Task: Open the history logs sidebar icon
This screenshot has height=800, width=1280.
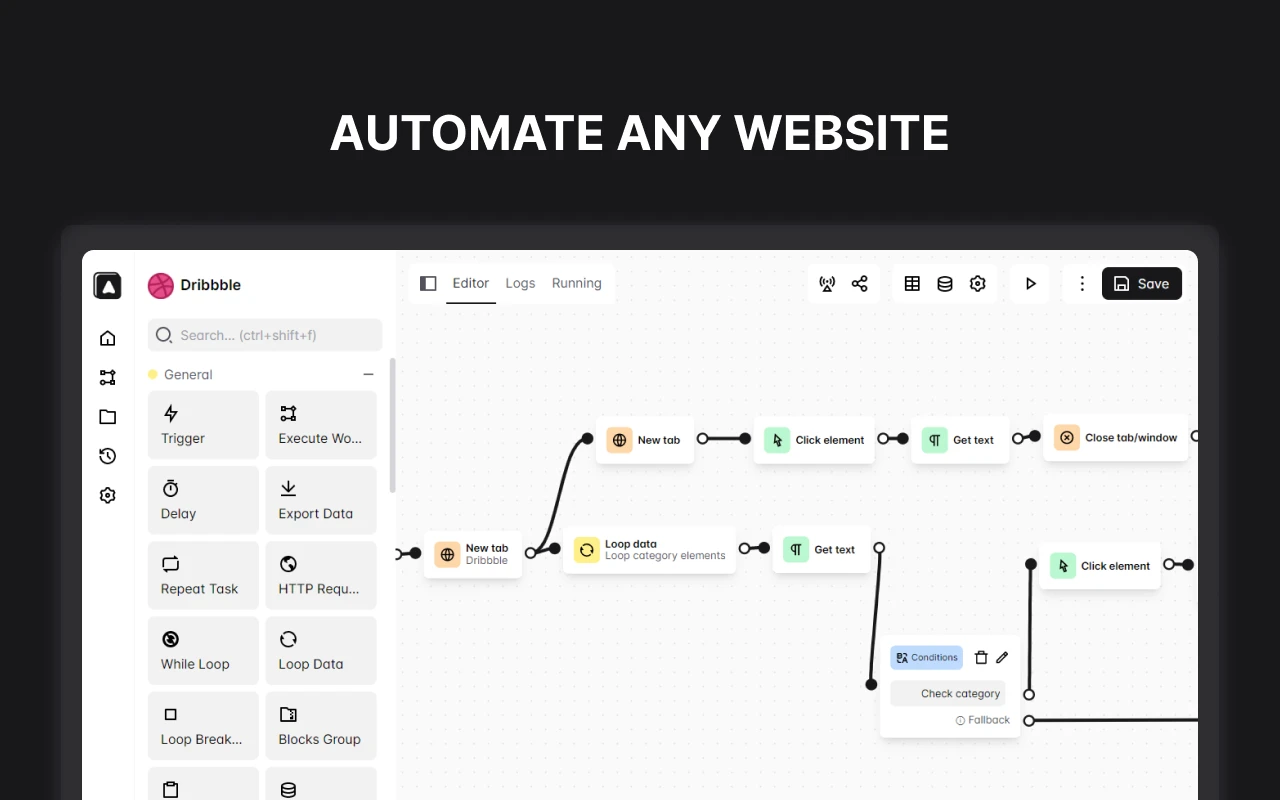Action: click(x=108, y=456)
